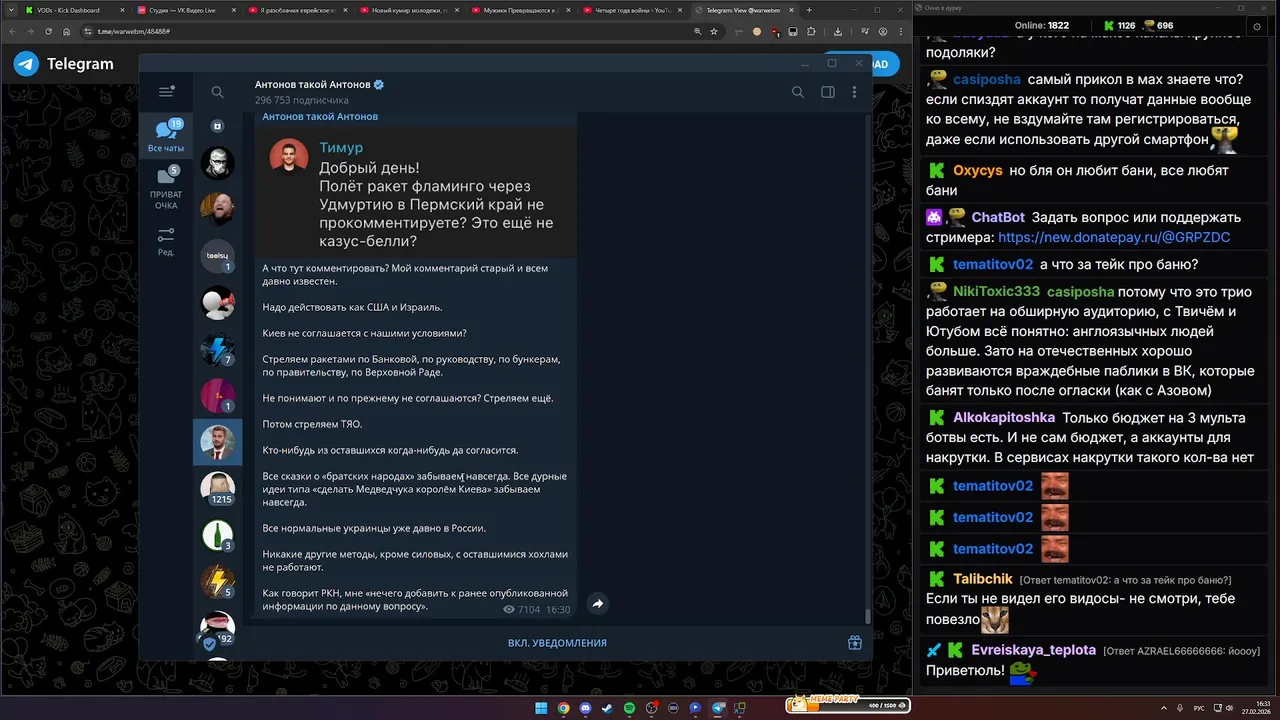Click Evreiskaya_teplota username in chat
The width and height of the screenshot is (1280, 720).
(1034, 650)
